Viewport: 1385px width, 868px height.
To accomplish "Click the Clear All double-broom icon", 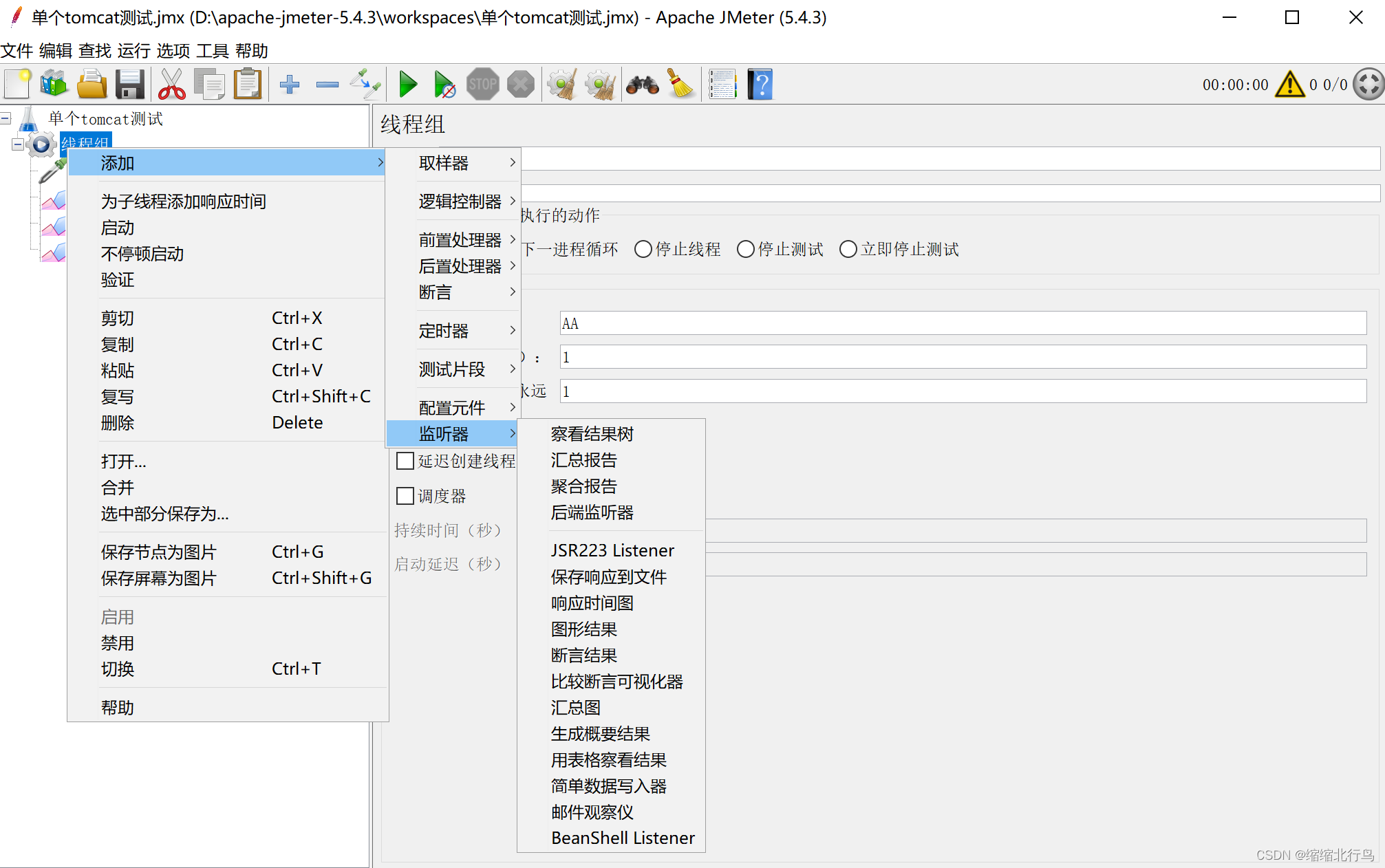I will pyautogui.click(x=601, y=85).
